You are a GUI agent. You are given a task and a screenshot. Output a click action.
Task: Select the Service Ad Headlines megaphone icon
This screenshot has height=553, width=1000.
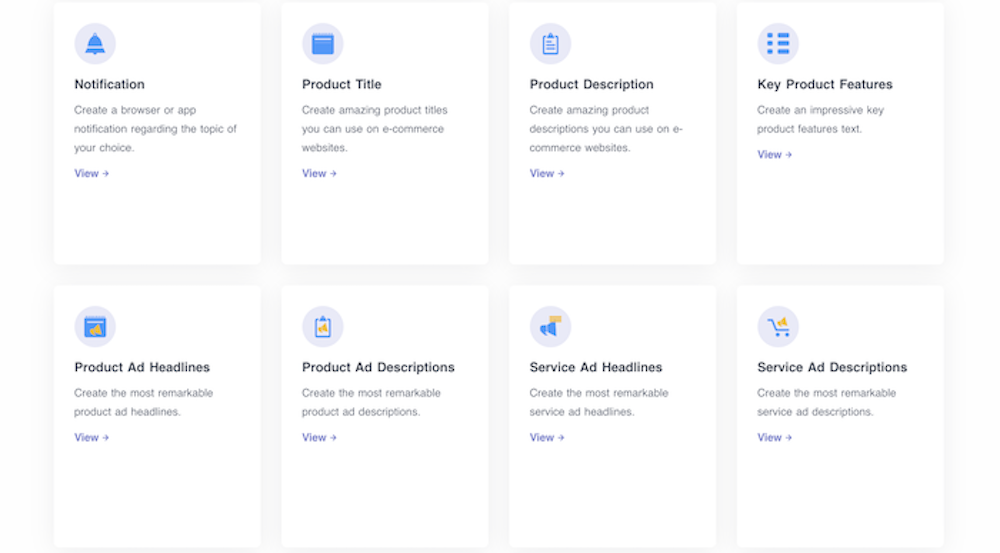[550, 327]
